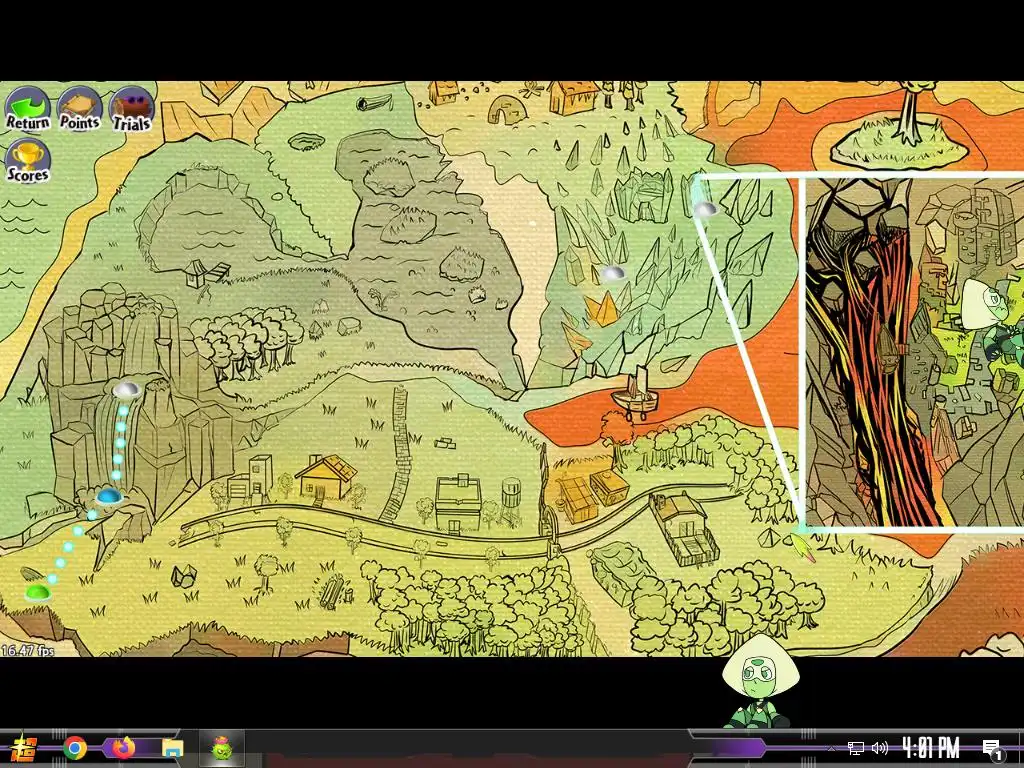The image size is (1024, 768).
Task: Select the blue level node below the waterfall
Action: [x=109, y=496]
